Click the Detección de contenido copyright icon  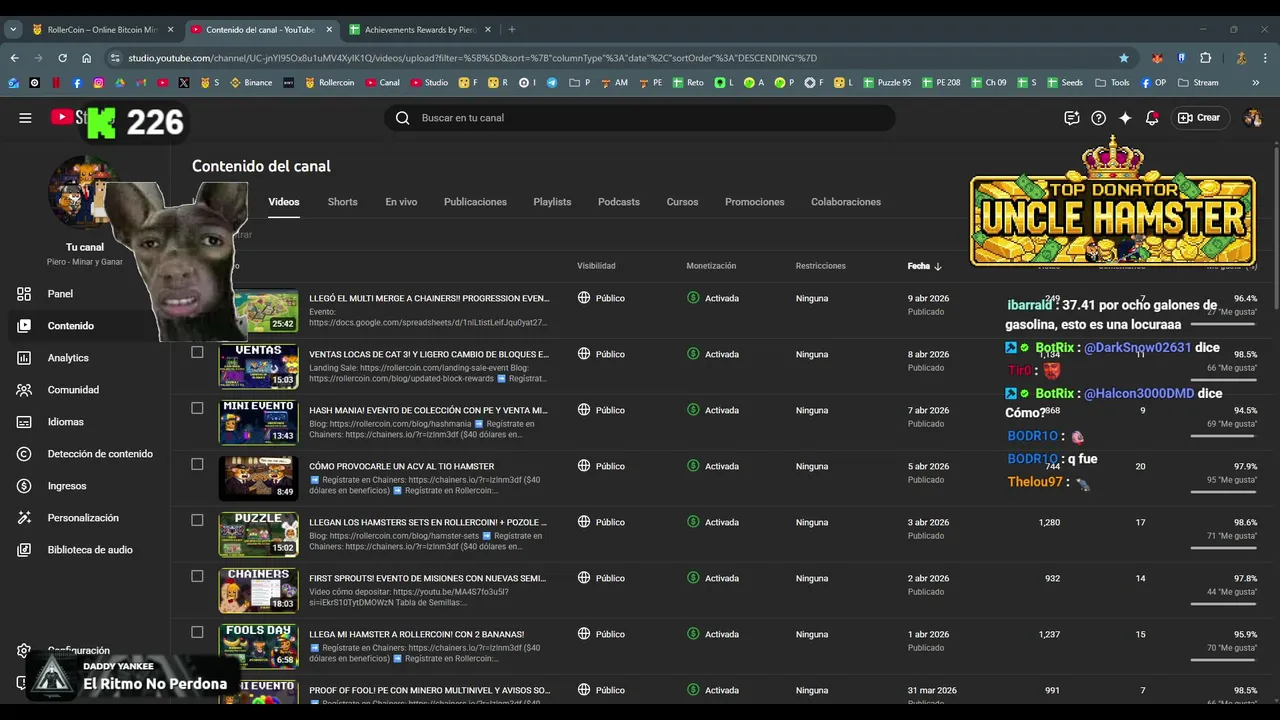tap(24, 454)
